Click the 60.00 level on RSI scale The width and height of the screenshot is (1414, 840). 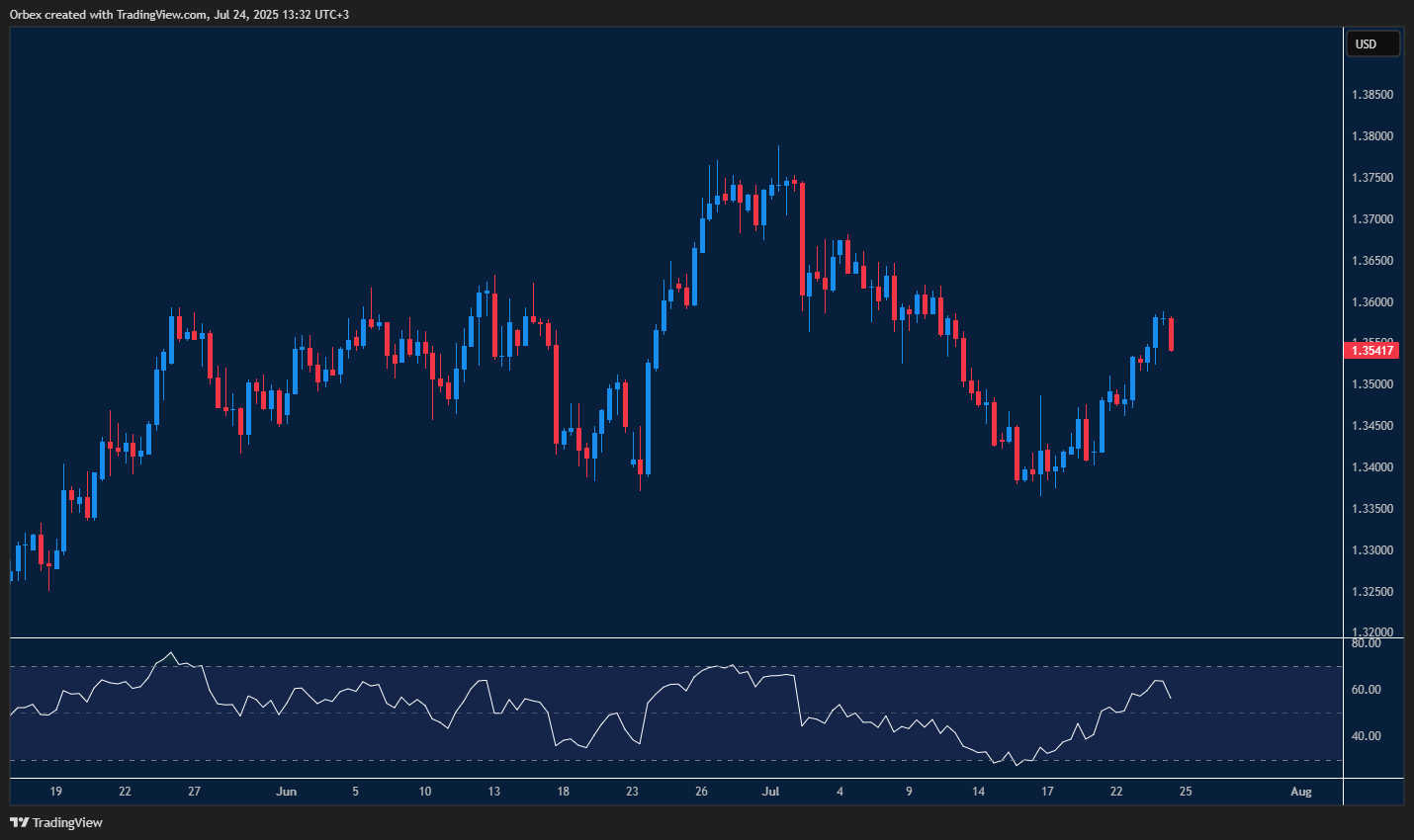pyautogui.click(x=1367, y=690)
